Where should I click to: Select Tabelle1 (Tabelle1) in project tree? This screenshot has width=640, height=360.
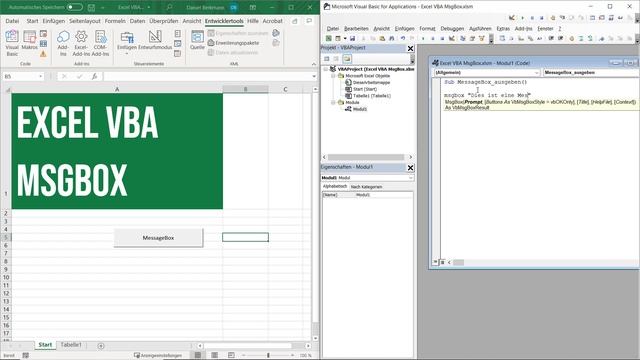pyautogui.click(x=368, y=96)
